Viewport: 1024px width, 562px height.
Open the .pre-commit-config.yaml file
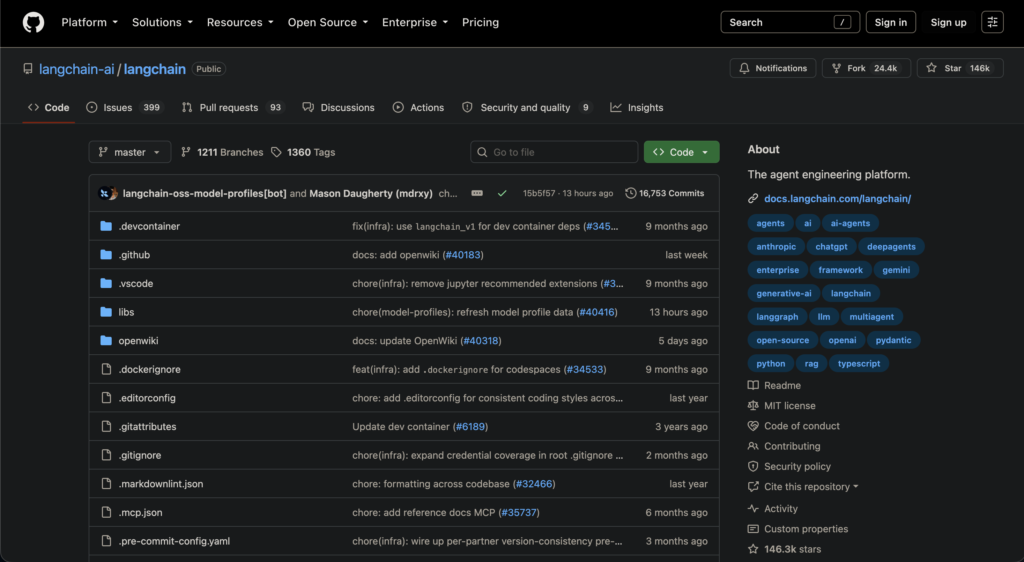point(174,541)
